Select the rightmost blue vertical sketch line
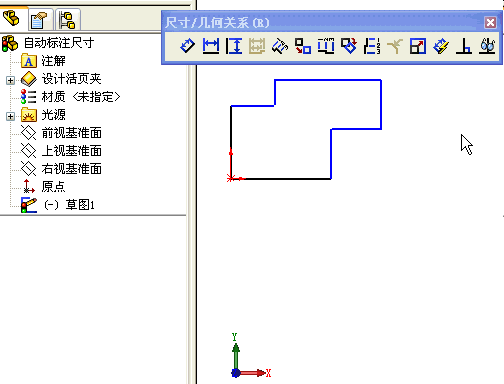The width and height of the screenshot is (504, 384). click(381, 104)
